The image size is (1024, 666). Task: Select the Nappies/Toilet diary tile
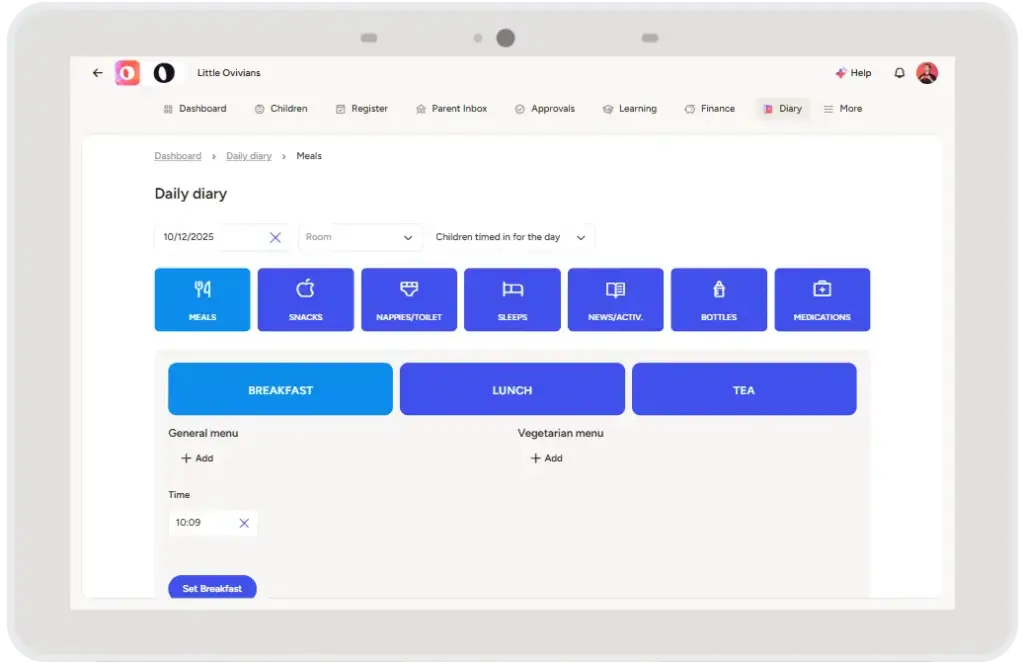tap(408, 299)
